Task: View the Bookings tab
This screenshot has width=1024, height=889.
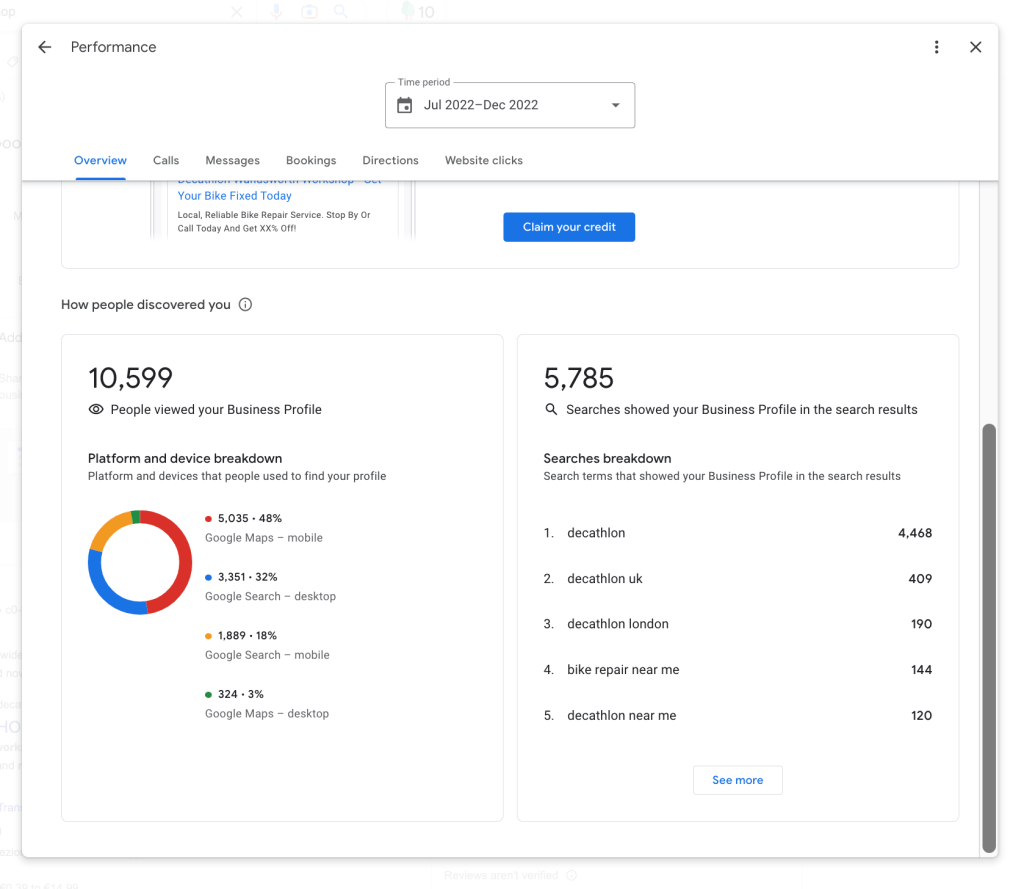Action: [311, 161]
